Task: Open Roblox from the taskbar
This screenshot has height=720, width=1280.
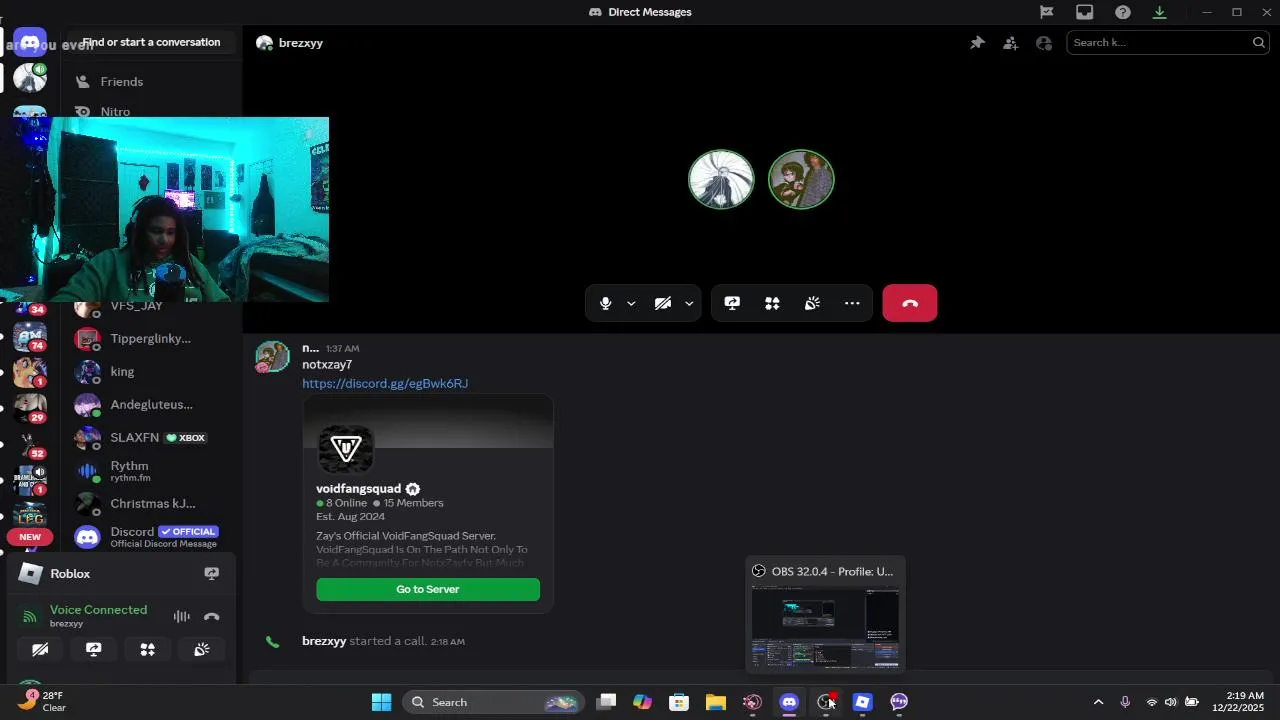Action: 863,702
